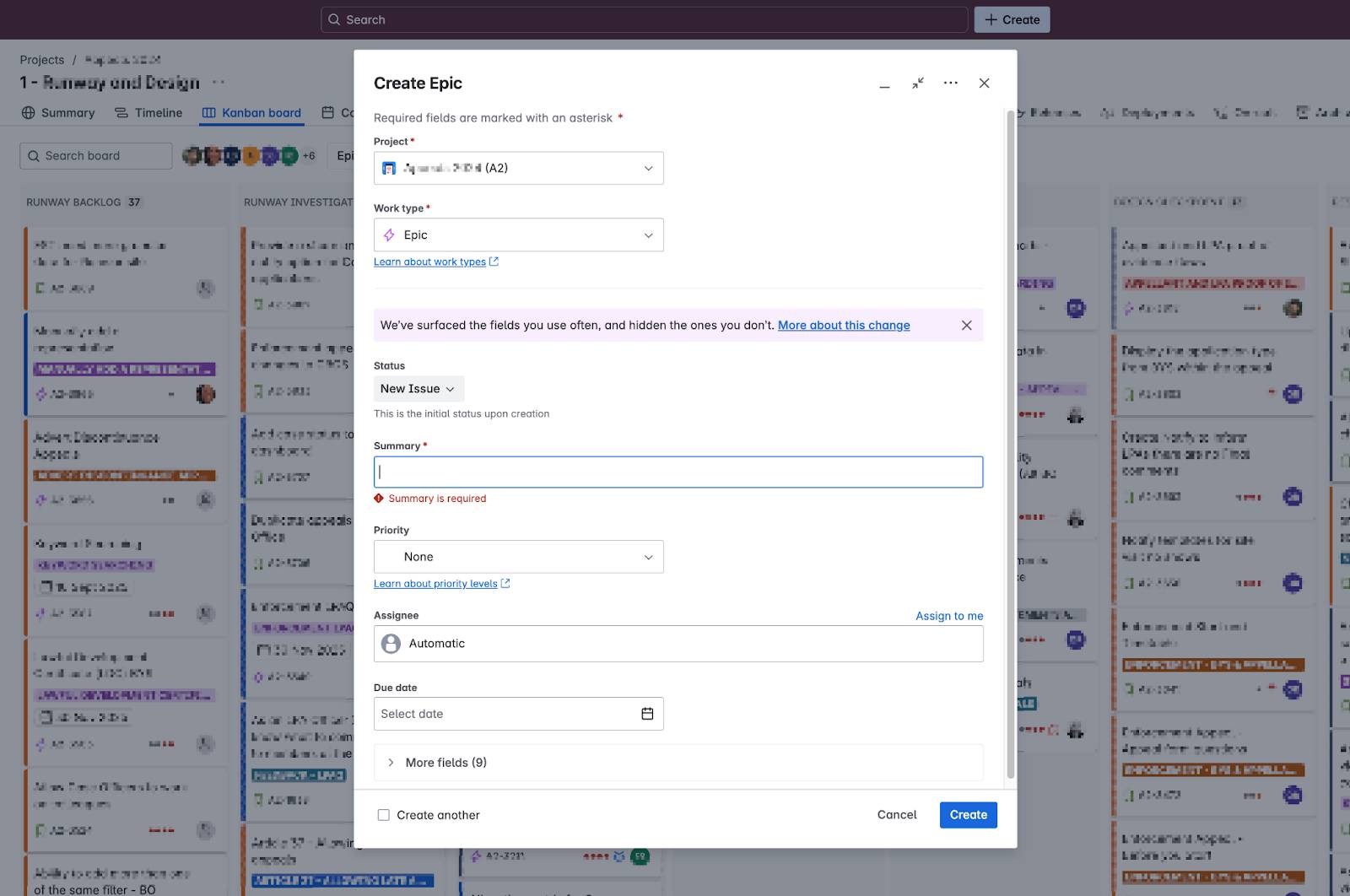Click the Epic work type icon
The height and width of the screenshot is (896, 1350).
(393, 235)
